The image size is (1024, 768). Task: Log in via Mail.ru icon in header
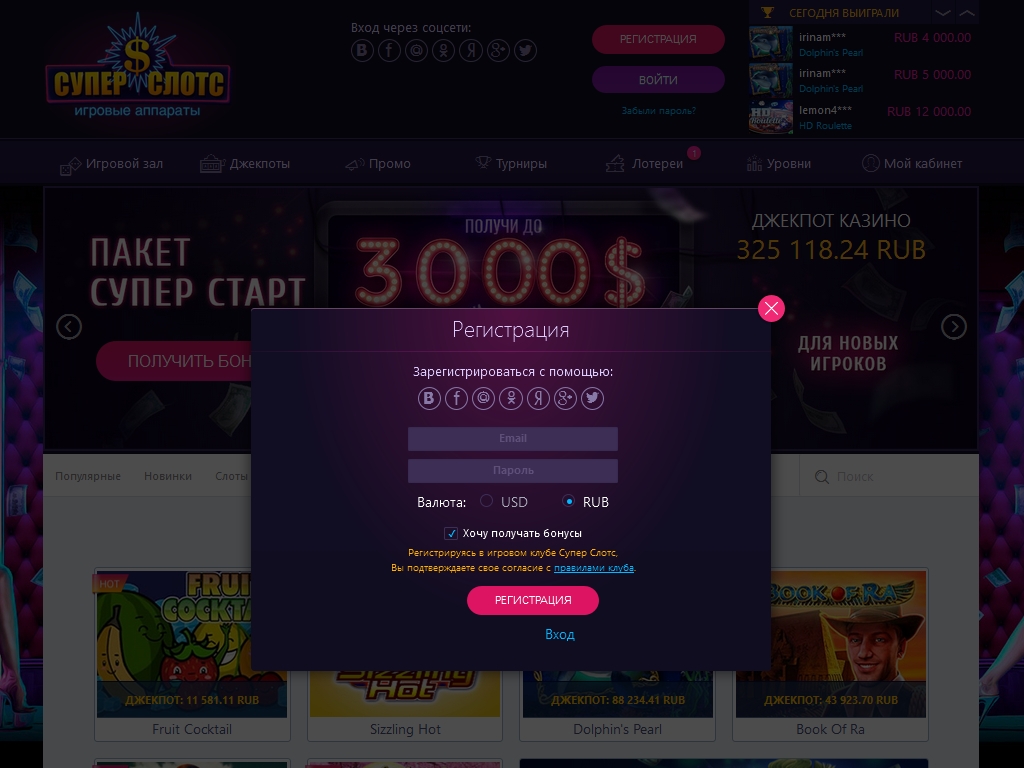click(x=417, y=50)
